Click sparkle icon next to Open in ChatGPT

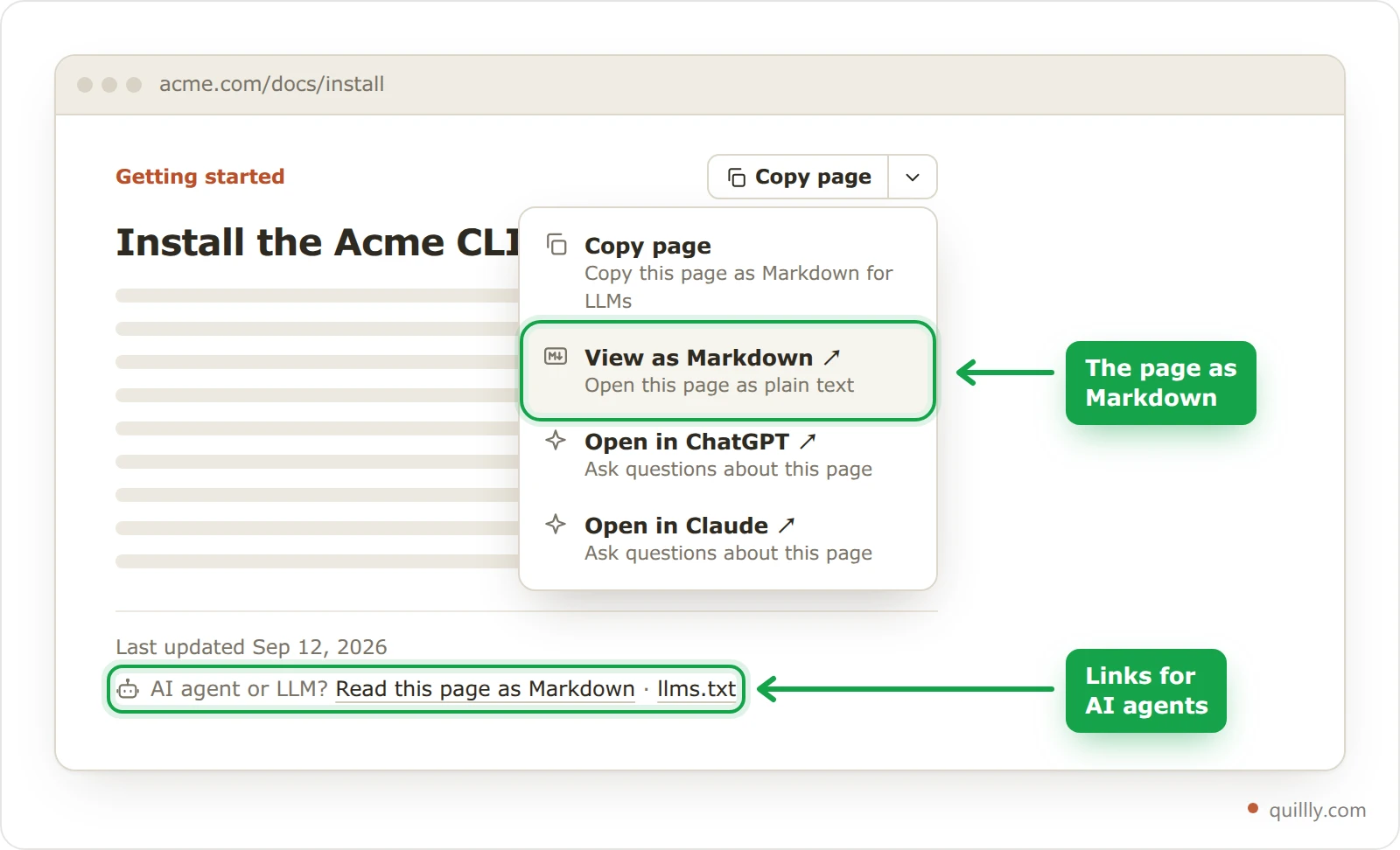(x=556, y=440)
